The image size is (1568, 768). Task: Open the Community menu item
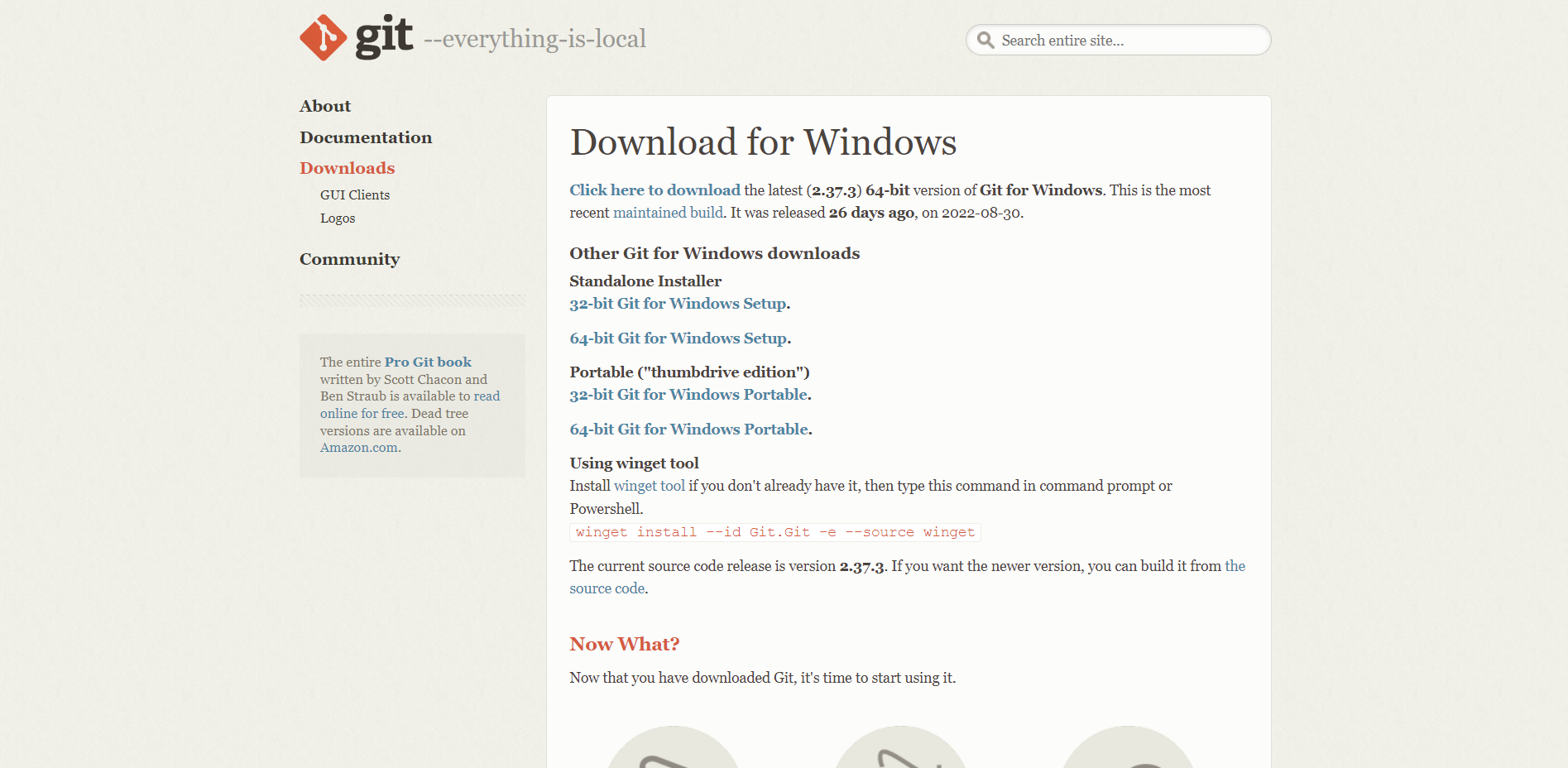tap(350, 259)
